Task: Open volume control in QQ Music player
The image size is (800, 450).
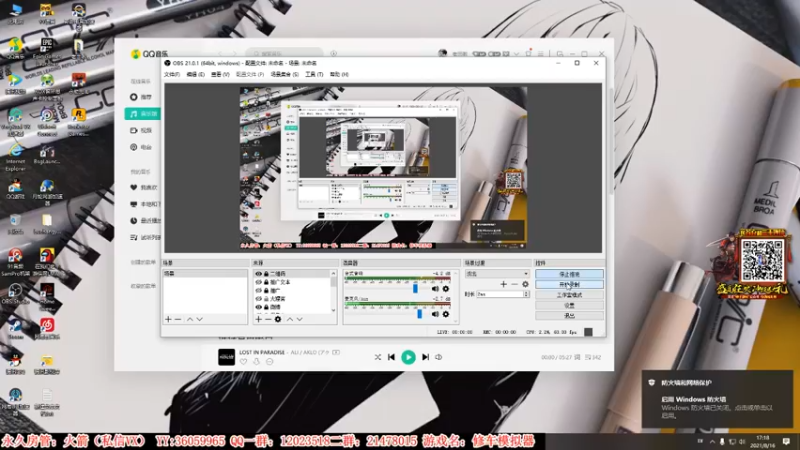Action: tap(439, 357)
